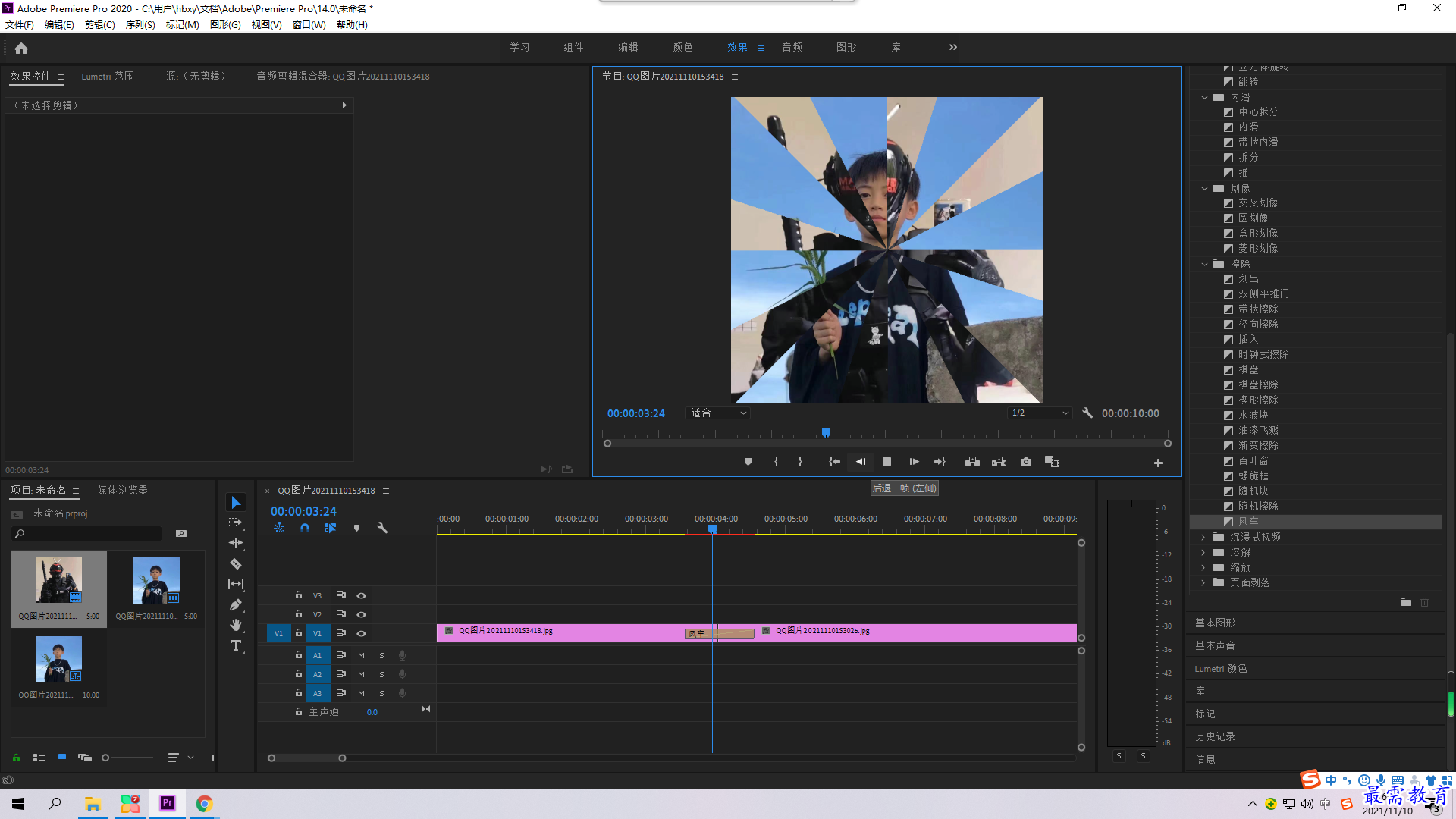Open Lumetri 颜色 panel

pos(1220,668)
